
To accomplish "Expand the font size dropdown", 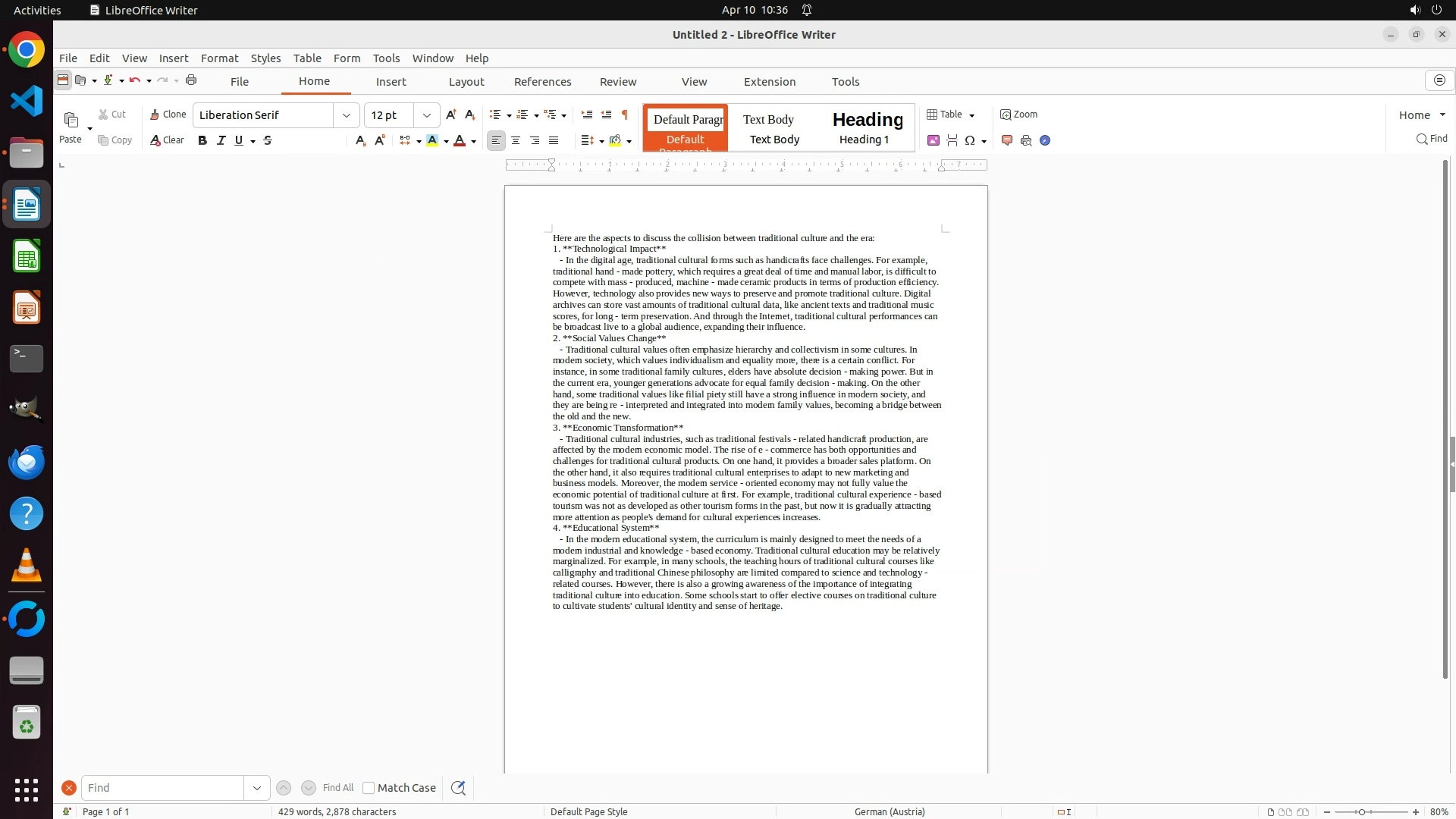I will [427, 115].
